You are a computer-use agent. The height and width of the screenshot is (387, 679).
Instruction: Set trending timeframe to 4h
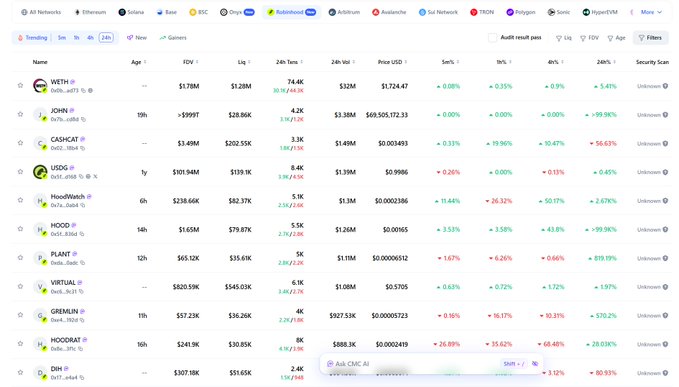90,38
